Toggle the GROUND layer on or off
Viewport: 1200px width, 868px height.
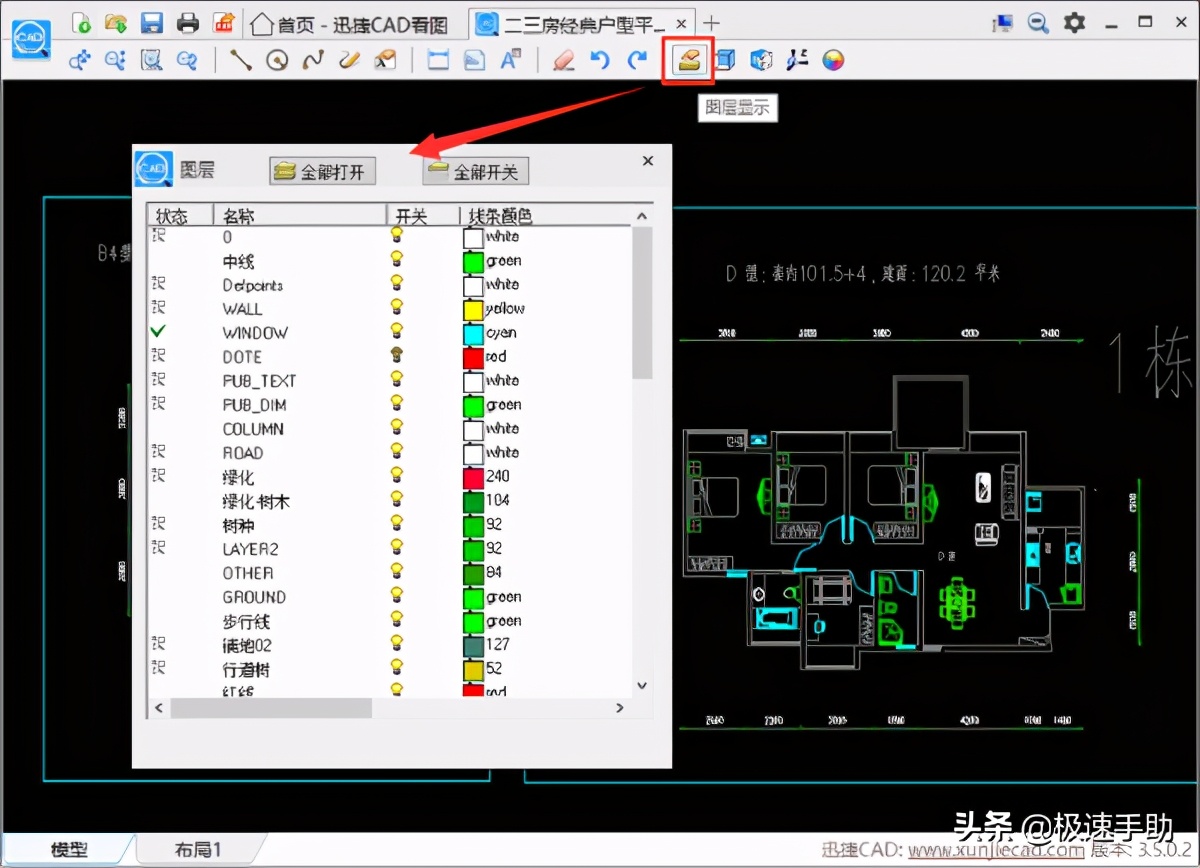(x=397, y=597)
